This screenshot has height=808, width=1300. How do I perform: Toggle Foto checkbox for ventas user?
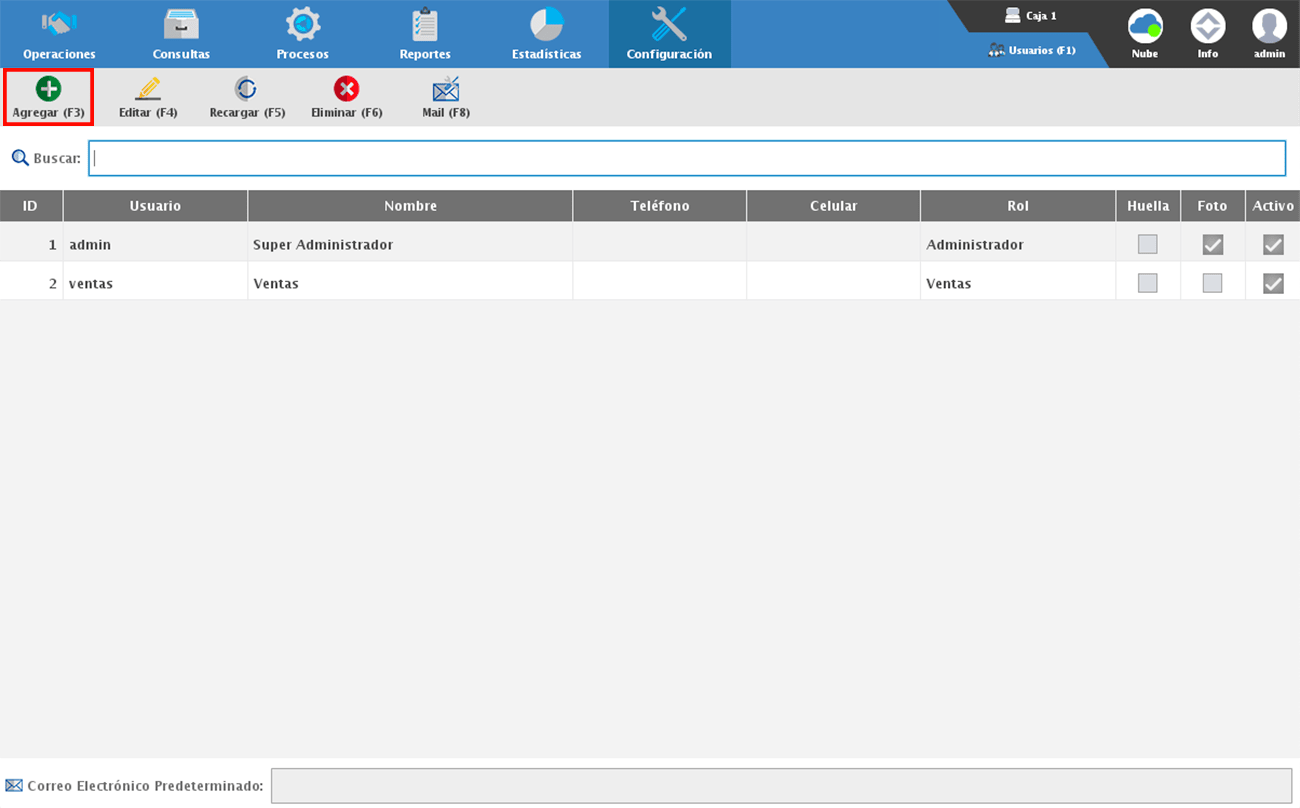coord(1212,283)
